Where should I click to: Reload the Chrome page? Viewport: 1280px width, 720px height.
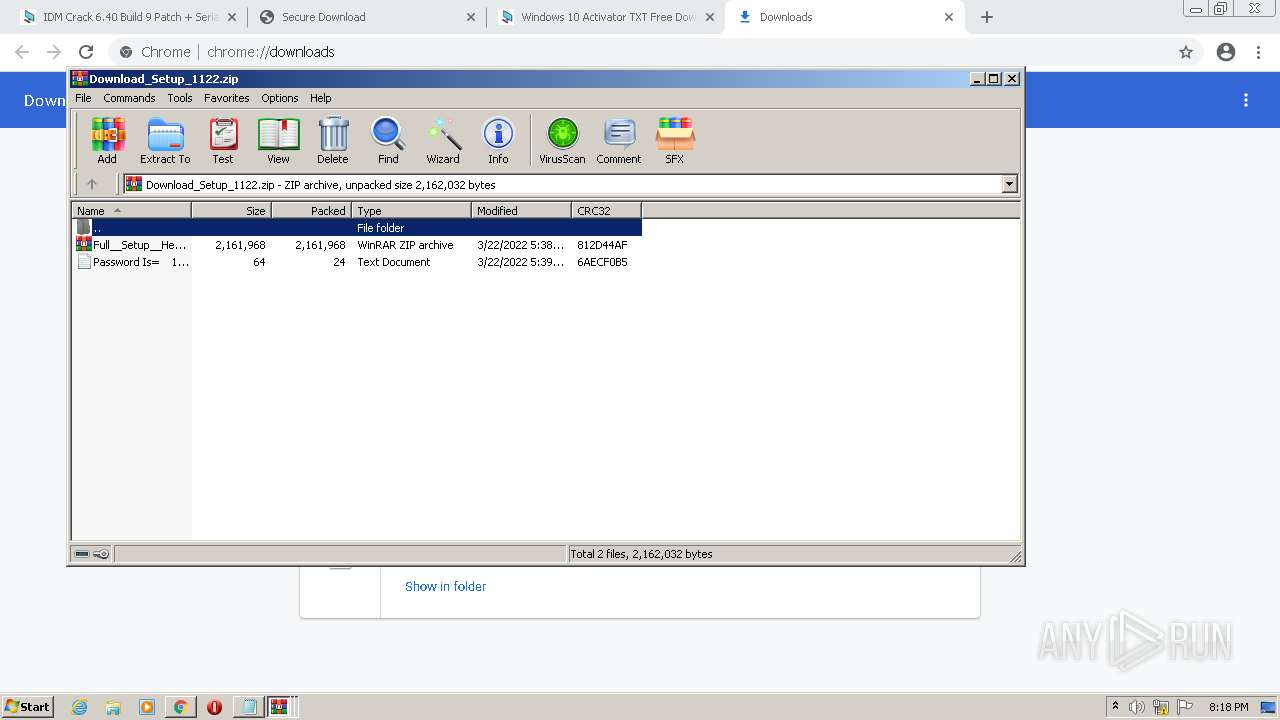coord(86,52)
